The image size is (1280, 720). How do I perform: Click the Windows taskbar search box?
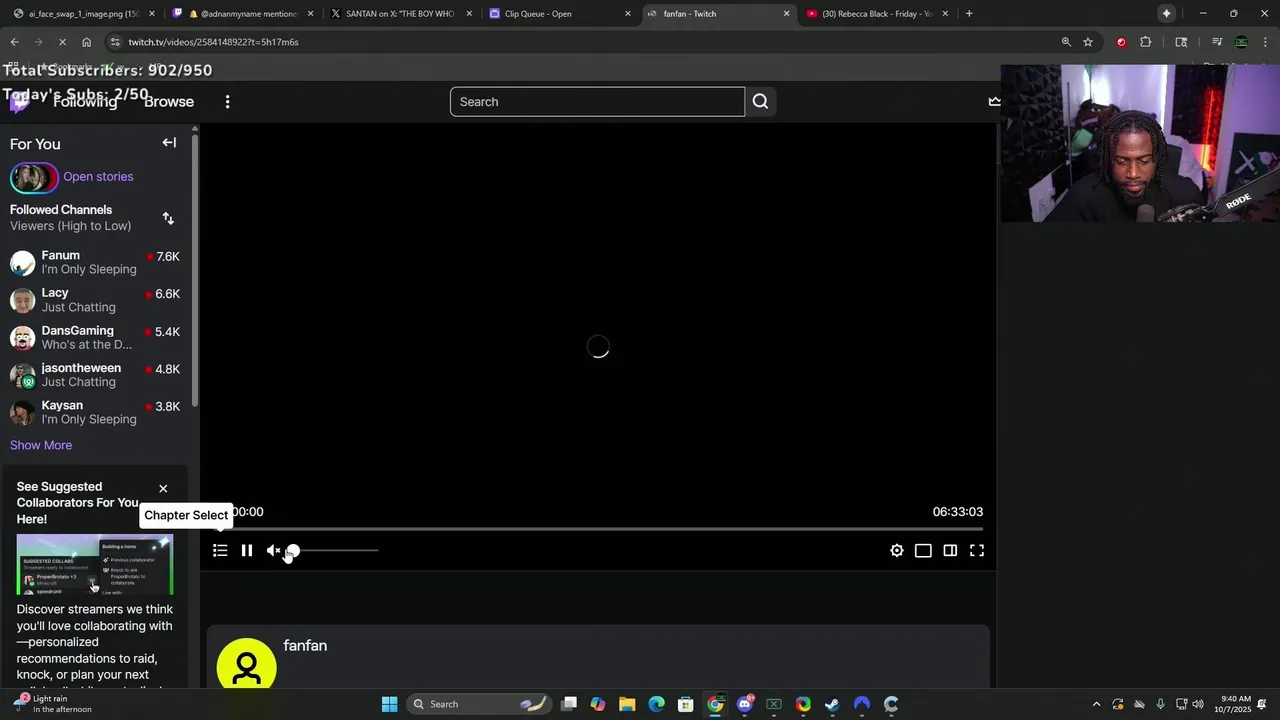pyautogui.click(x=480, y=704)
